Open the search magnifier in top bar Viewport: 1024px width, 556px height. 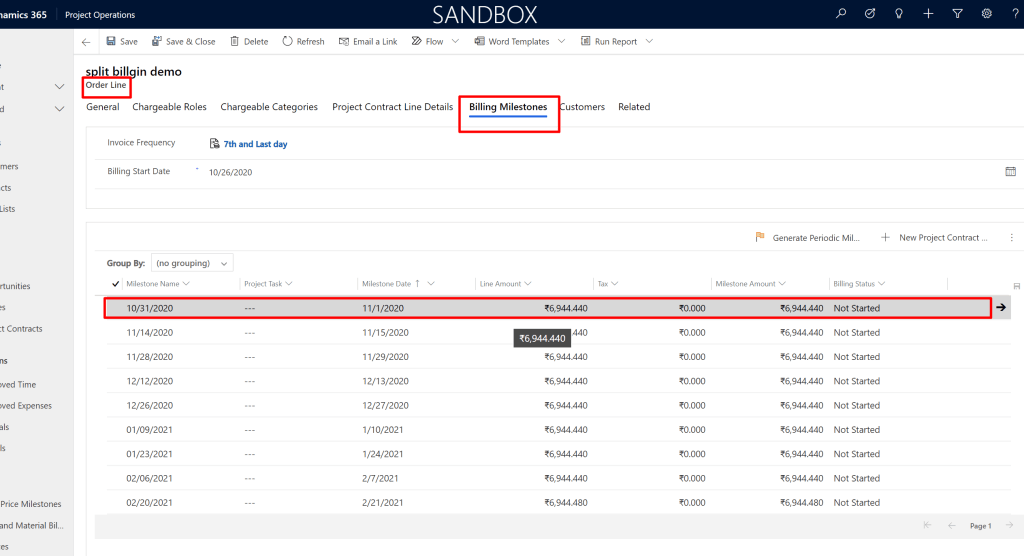(x=841, y=14)
